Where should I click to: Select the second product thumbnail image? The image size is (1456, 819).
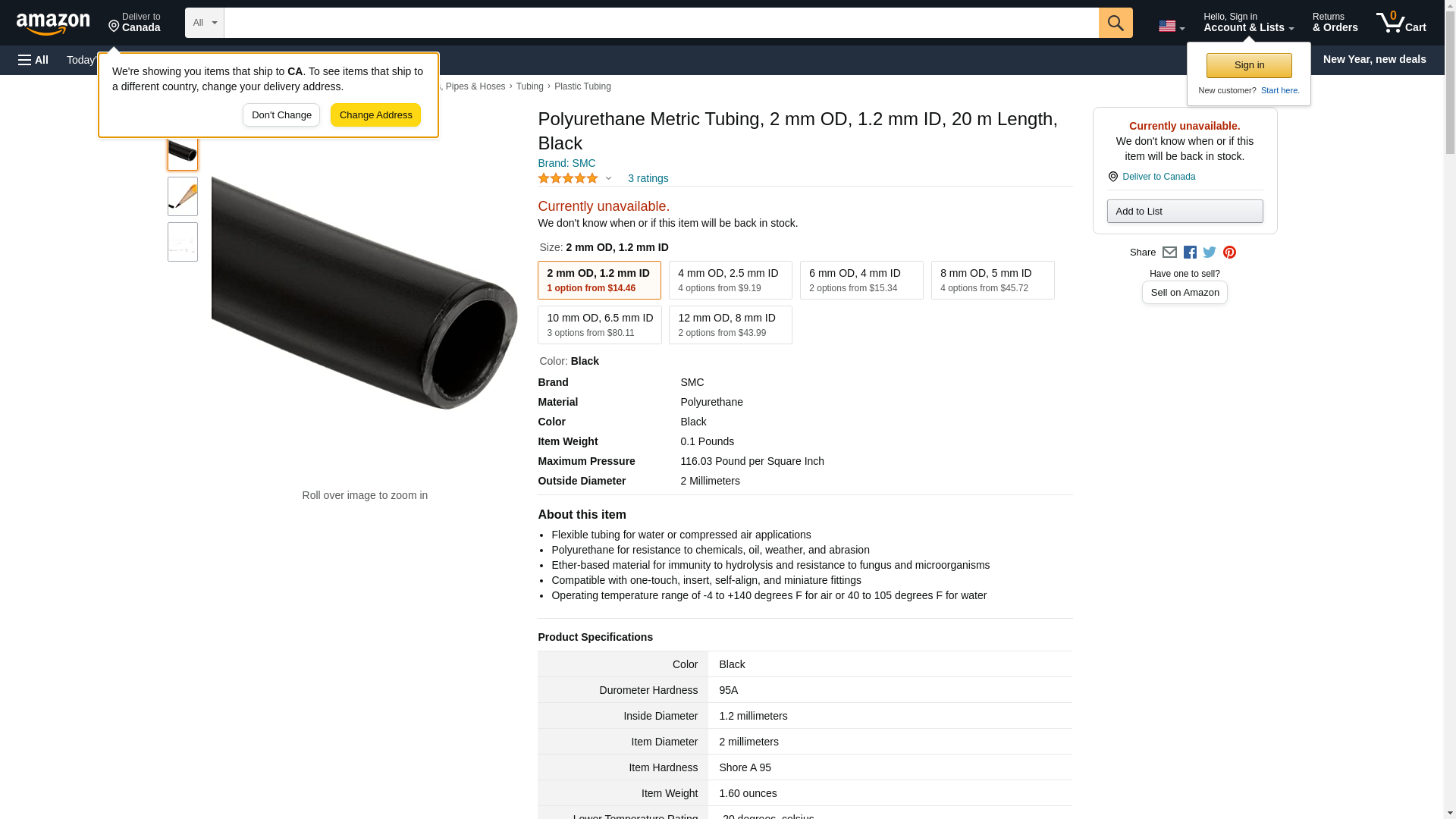pyautogui.click(x=183, y=196)
